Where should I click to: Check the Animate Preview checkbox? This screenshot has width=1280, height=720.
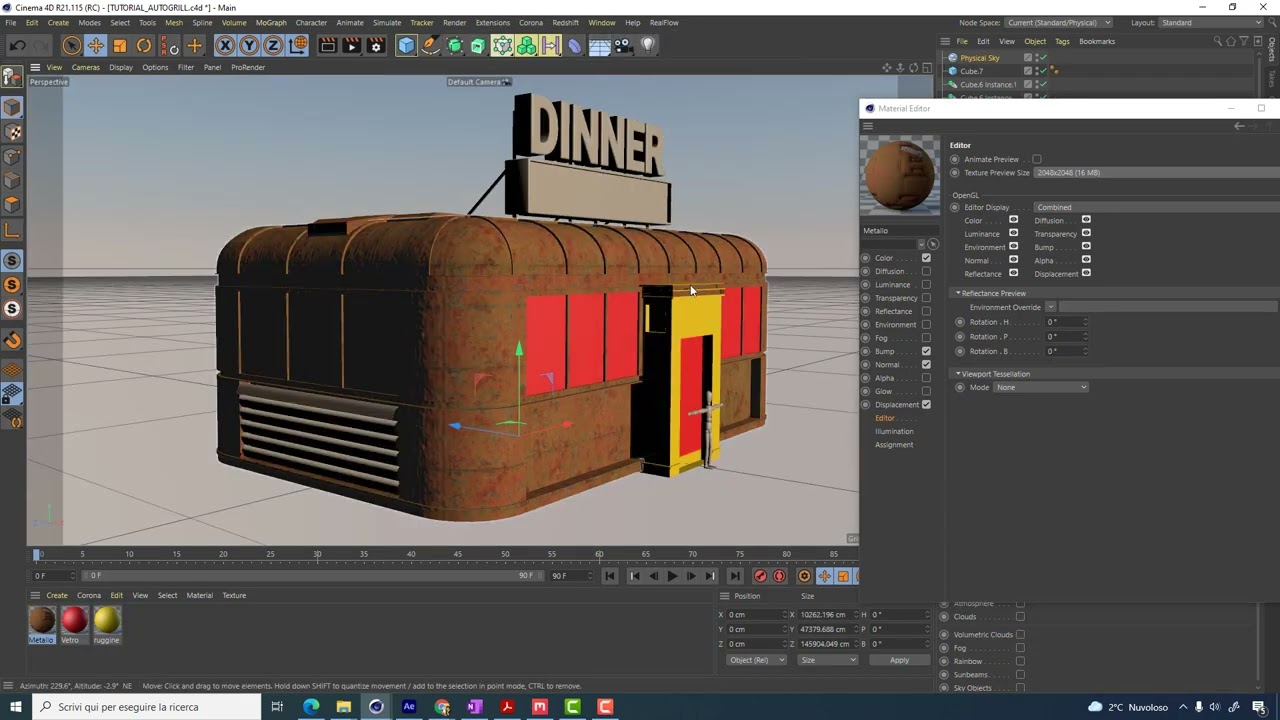coord(1037,159)
